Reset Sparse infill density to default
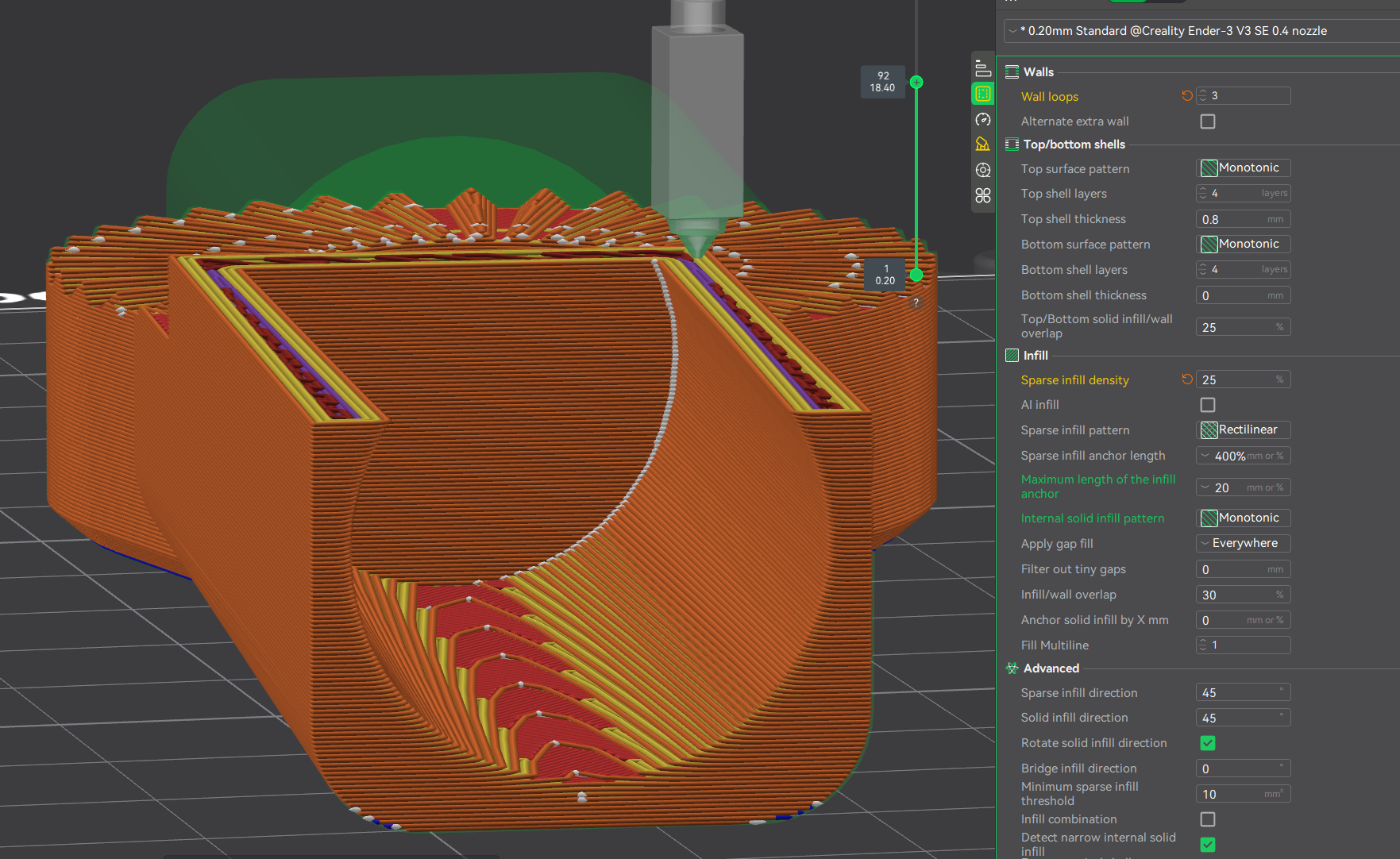The height and width of the screenshot is (859, 1400). tap(1187, 379)
